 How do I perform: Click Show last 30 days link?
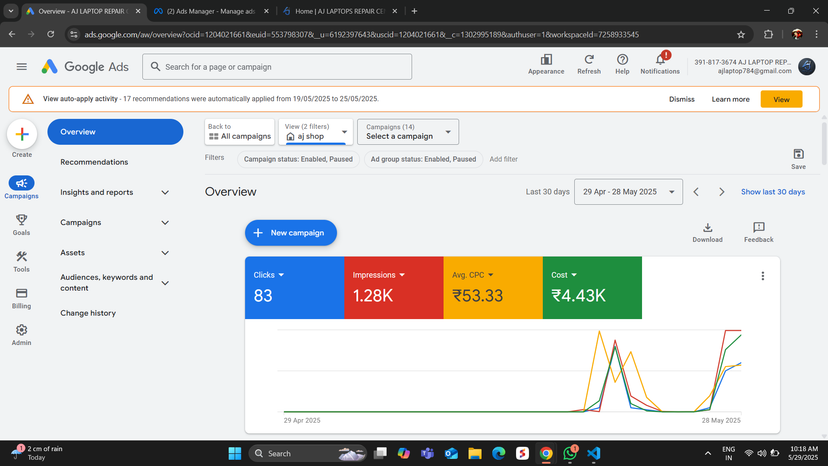click(773, 192)
